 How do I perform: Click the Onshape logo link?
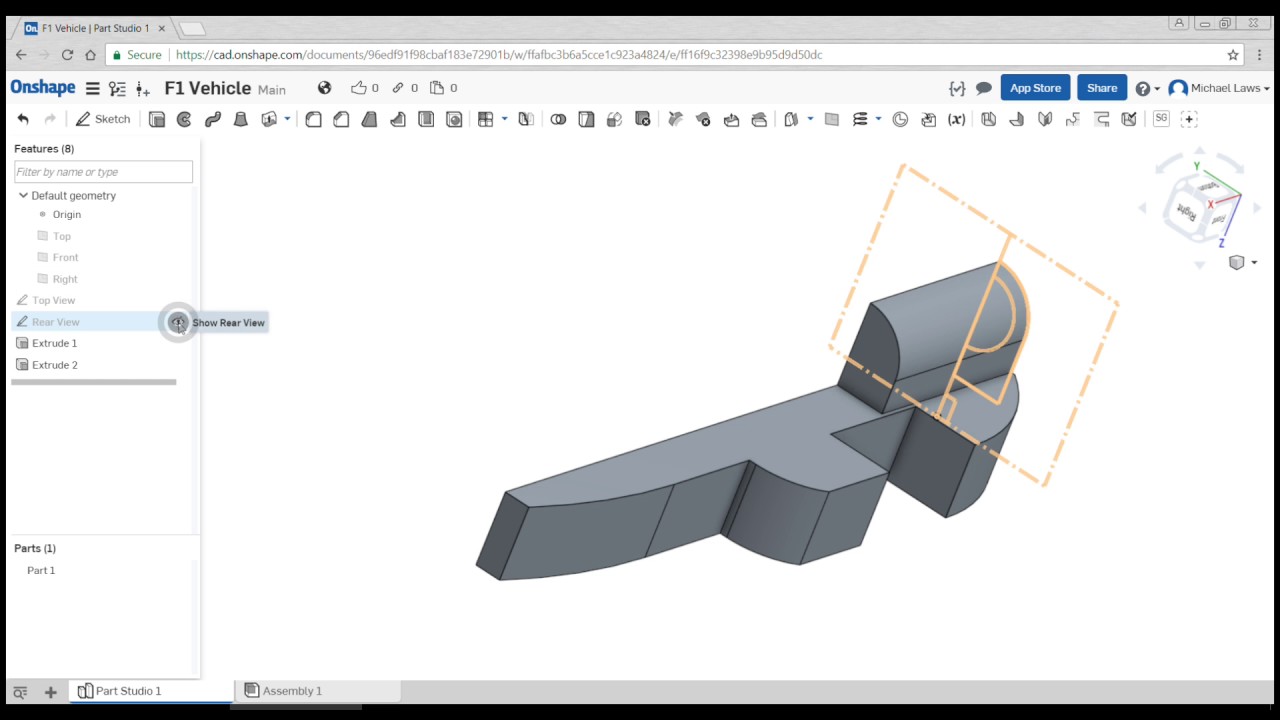pyautogui.click(x=43, y=88)
